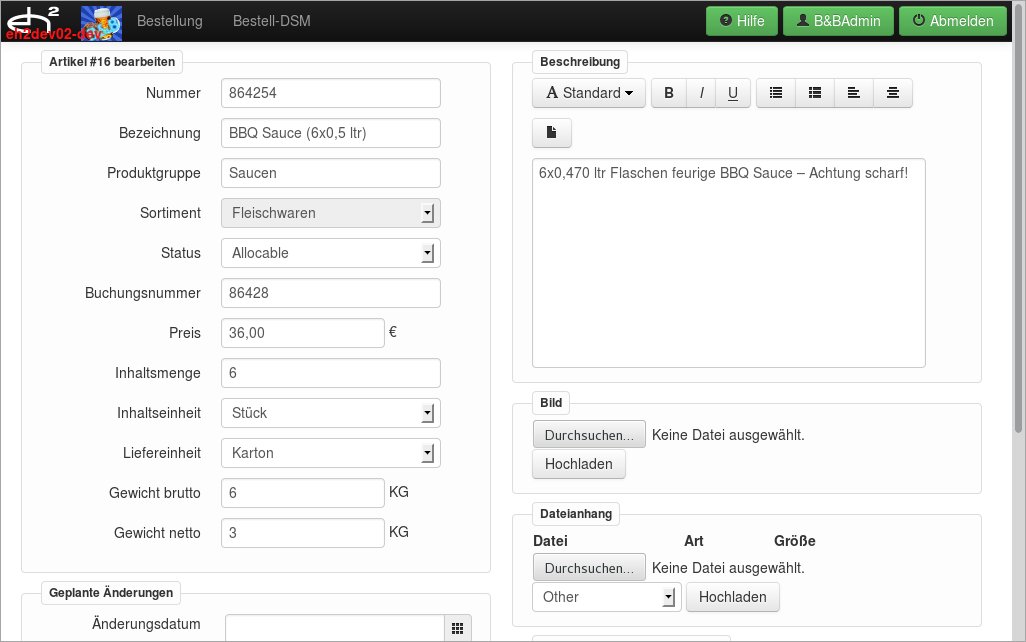The width and height of the screenshot is (1026, 642).
Task: Expand the Inhaltseinheit dropdown showing Stück
Action: [x=330, y=413]
